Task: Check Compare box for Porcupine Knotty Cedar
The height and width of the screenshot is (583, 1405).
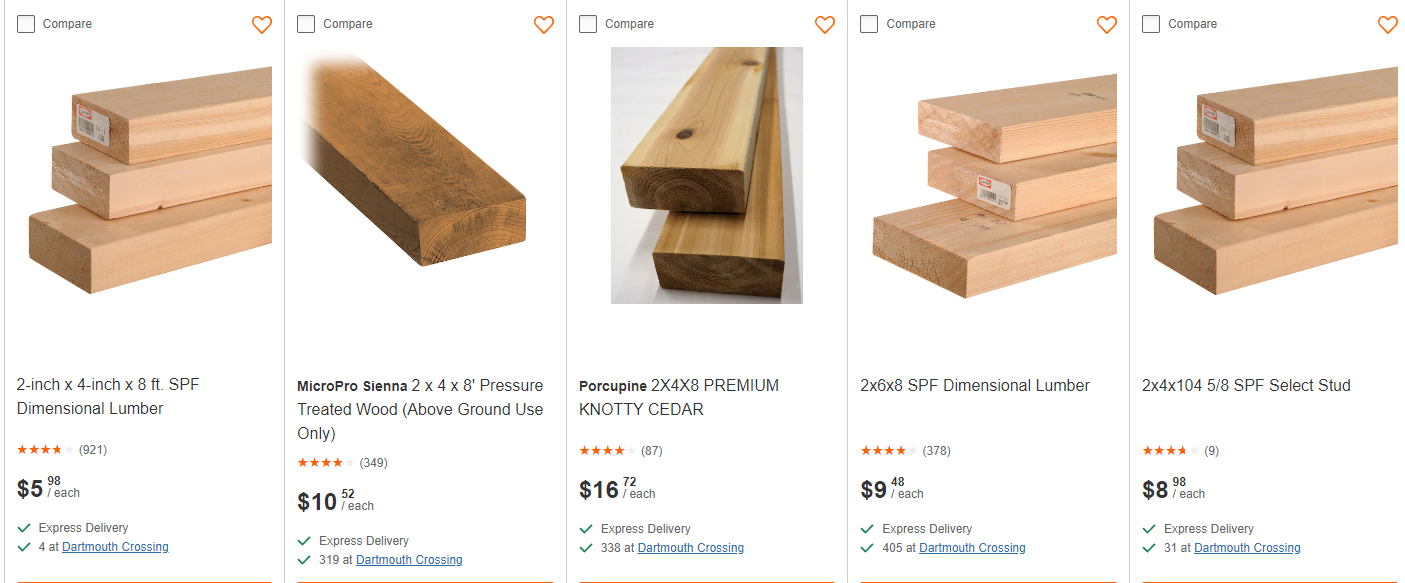Action: (x=588, y=24)
